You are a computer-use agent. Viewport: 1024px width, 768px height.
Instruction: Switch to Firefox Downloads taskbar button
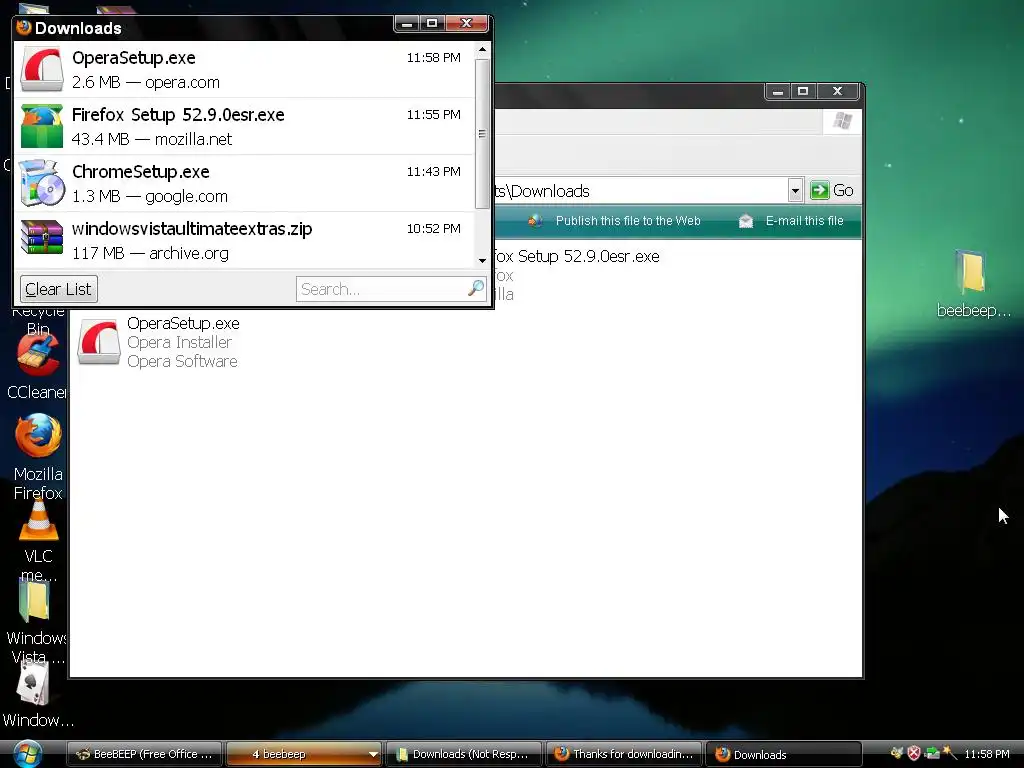784,754
